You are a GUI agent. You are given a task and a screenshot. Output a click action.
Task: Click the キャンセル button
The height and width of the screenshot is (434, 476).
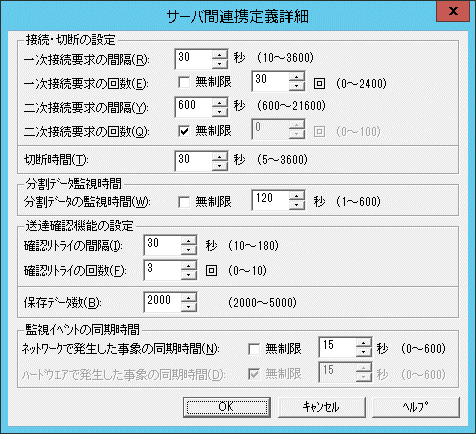[321, 407]
